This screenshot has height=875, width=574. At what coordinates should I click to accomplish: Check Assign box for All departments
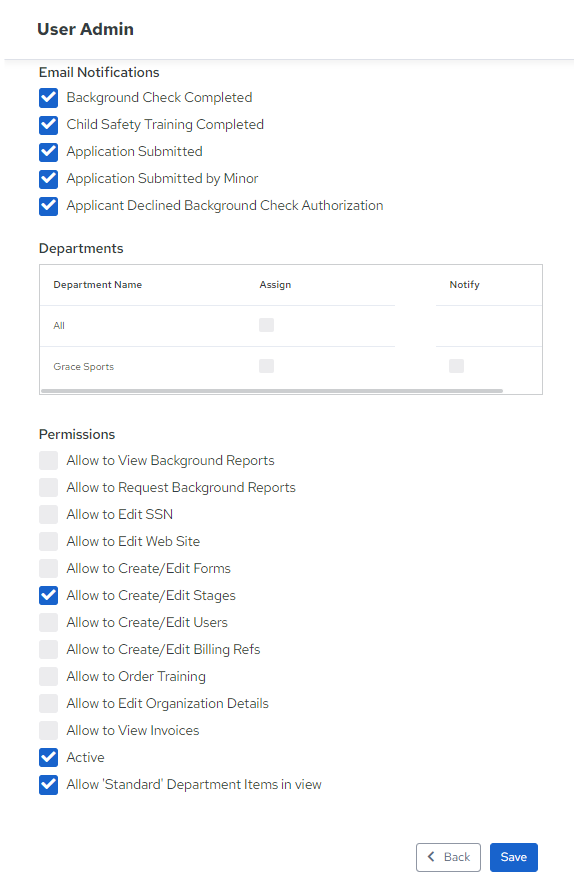[267, 325]
